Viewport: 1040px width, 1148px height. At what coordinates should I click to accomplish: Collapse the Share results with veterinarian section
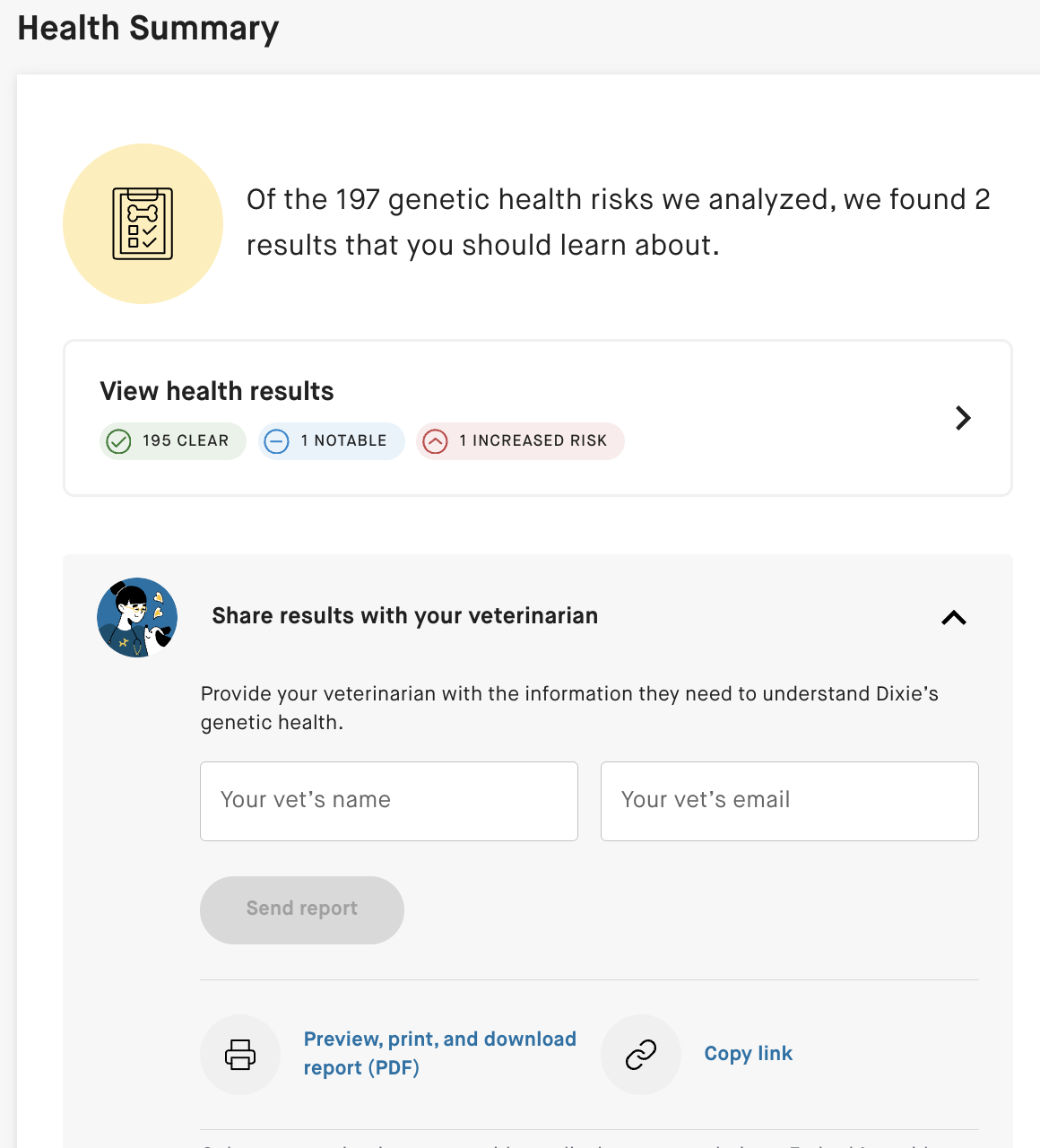[954, 617]
